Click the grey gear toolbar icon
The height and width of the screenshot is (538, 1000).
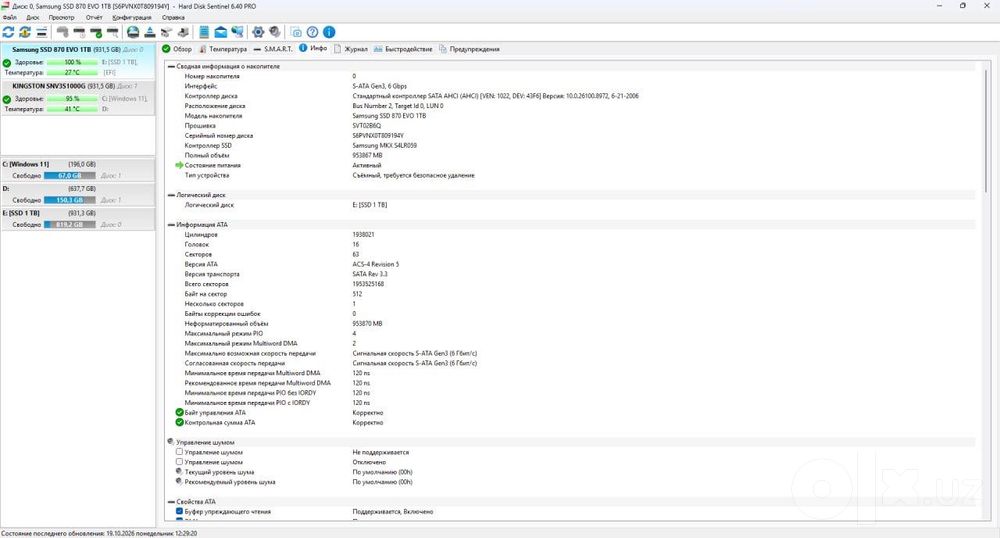pyautogui.click(x=274, y=32)
